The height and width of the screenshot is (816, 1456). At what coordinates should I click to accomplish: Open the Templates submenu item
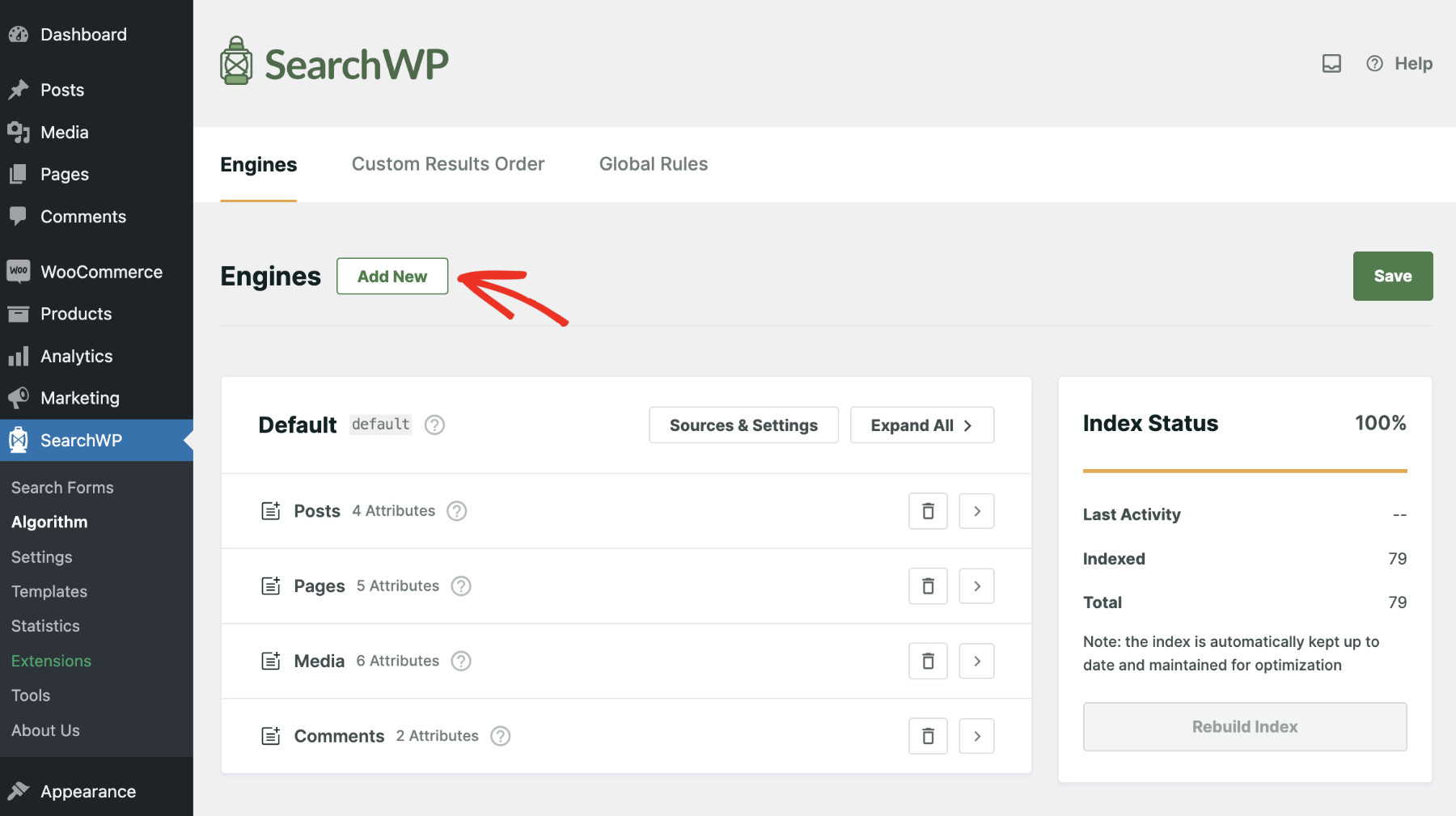click(x=49, y=592)
